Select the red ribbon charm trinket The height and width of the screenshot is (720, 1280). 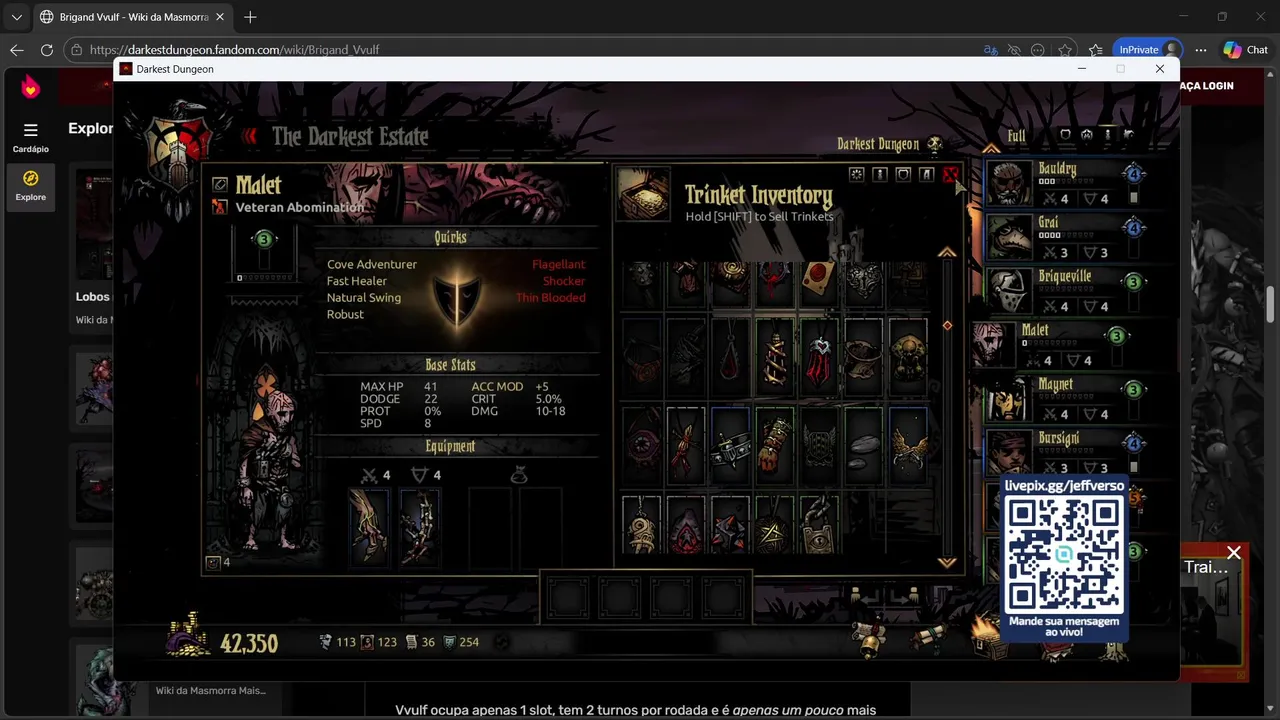pos(687,446)
